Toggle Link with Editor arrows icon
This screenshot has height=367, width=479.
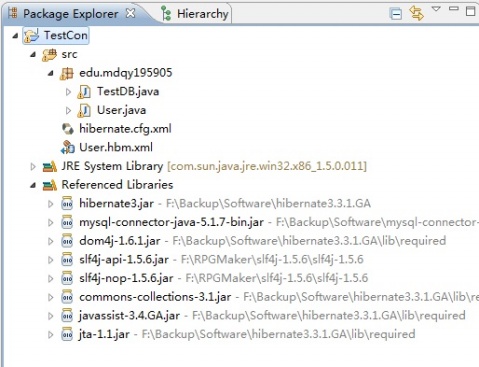click(x=416, y=13)
